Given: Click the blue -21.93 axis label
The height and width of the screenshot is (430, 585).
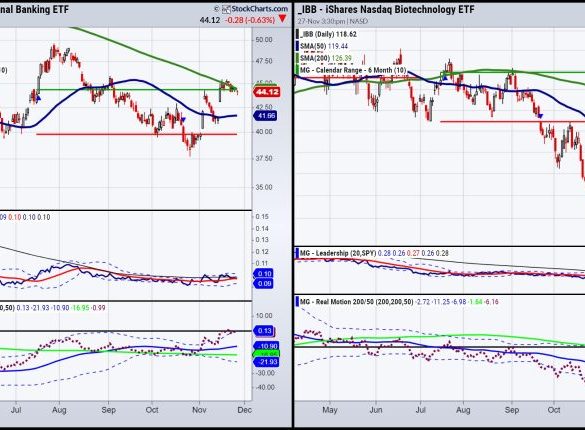Looking at the screenshot, I should 266,362.
